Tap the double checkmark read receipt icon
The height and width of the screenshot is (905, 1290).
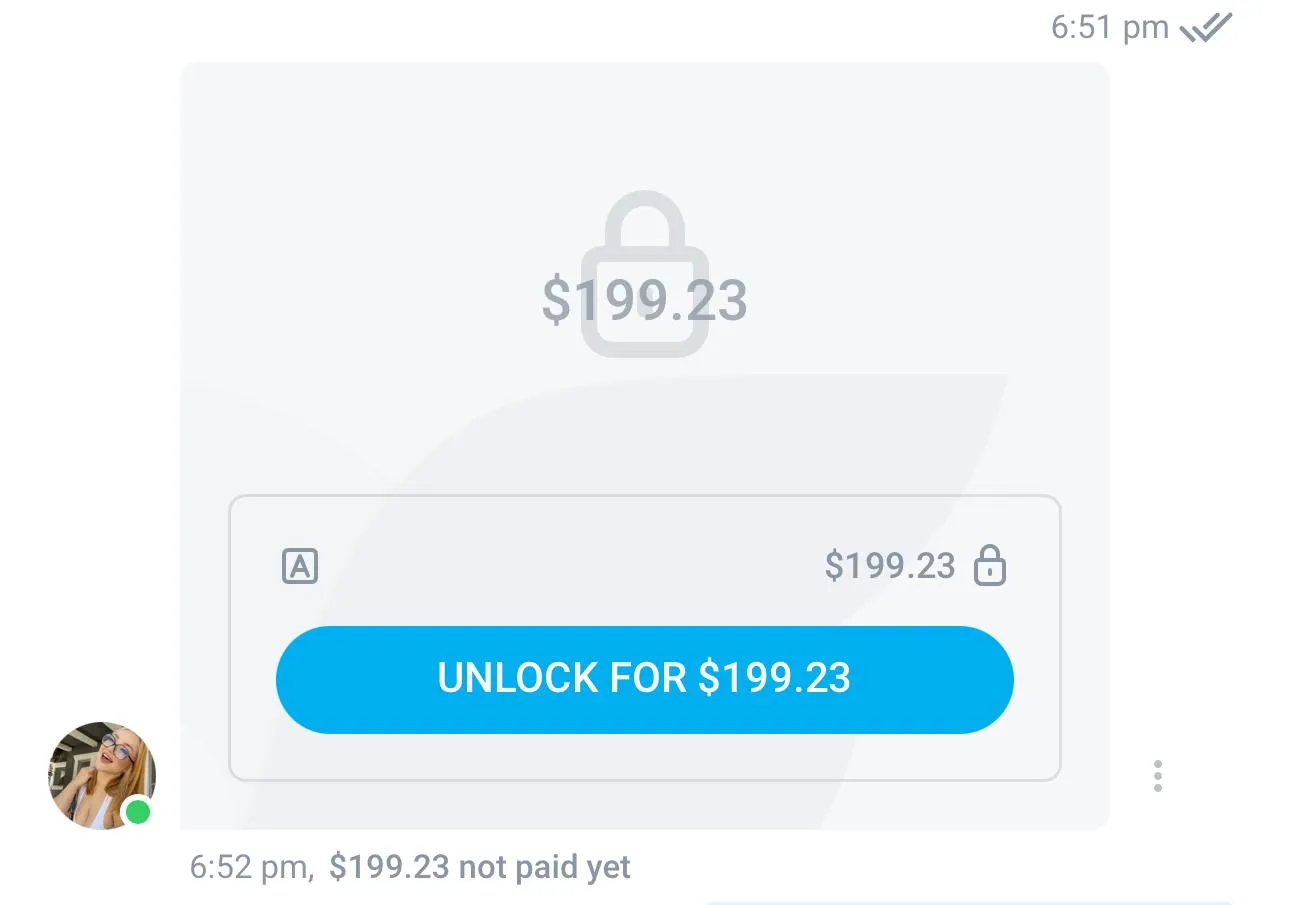pyautogui.click(x=1206, y=28)
